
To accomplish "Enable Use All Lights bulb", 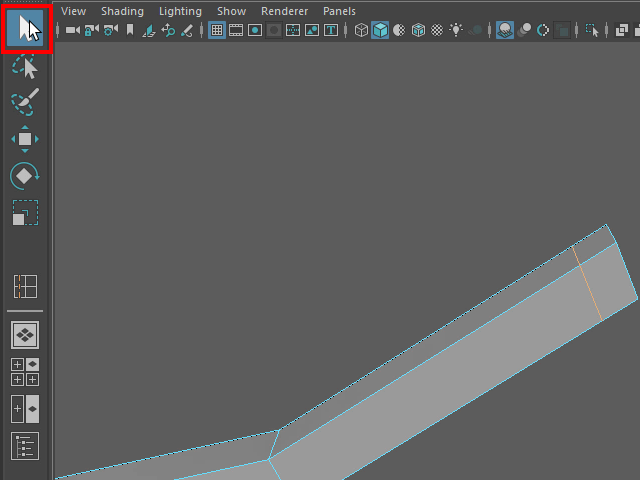I will coord(456,30).
